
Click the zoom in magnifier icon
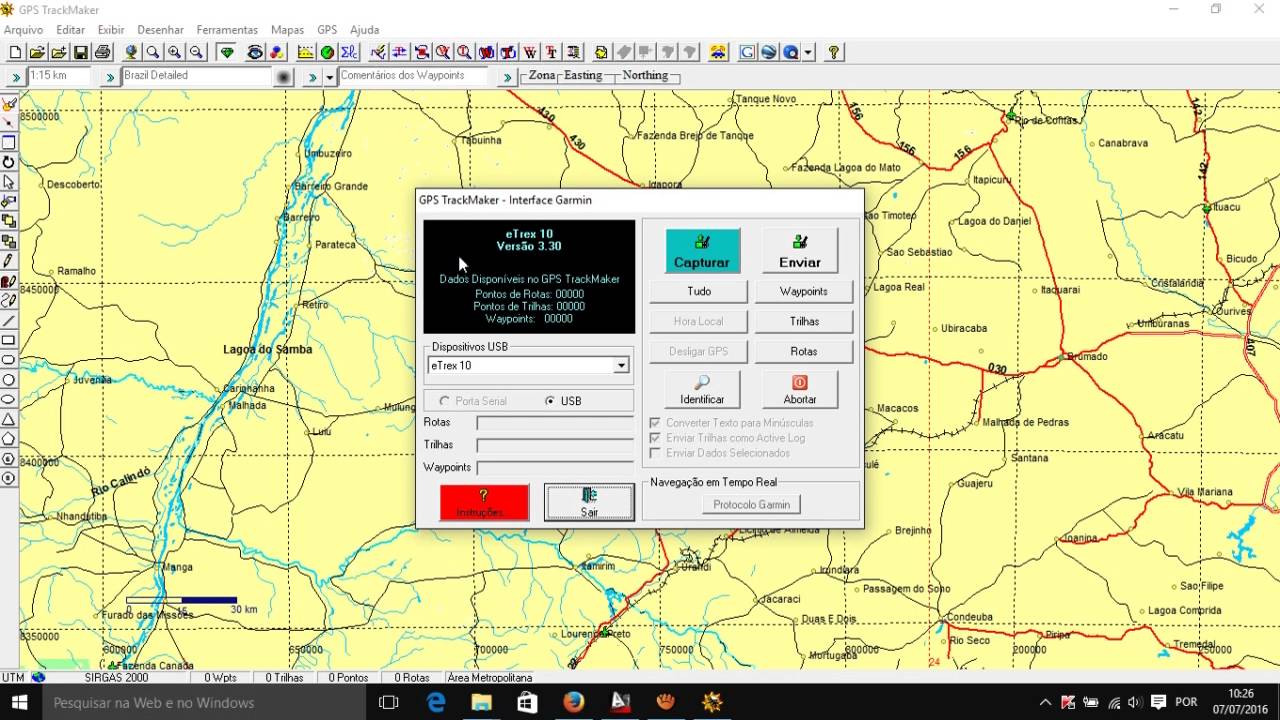pos(175,52)
